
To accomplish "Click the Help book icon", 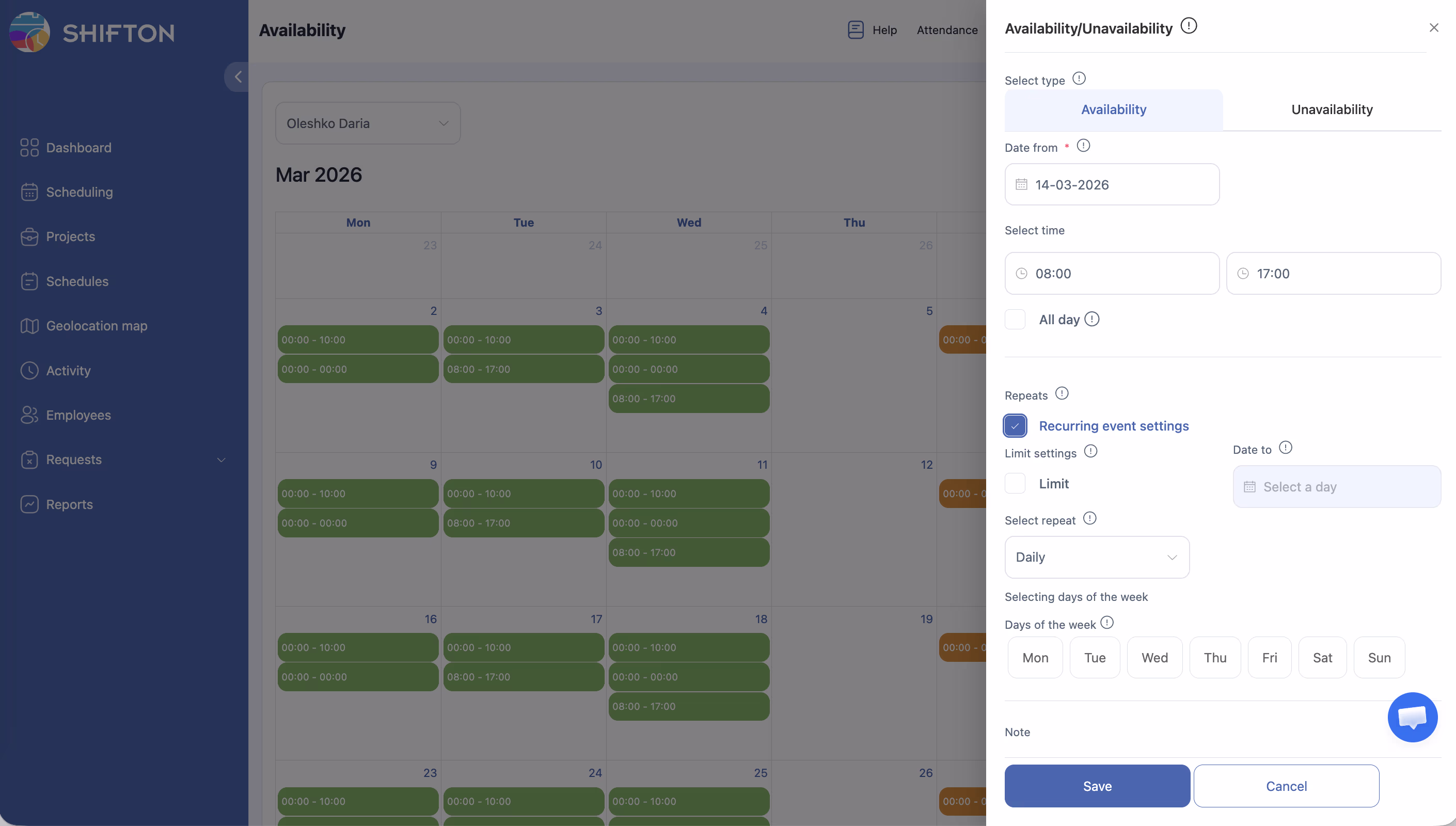I will [x=856, y=29].
